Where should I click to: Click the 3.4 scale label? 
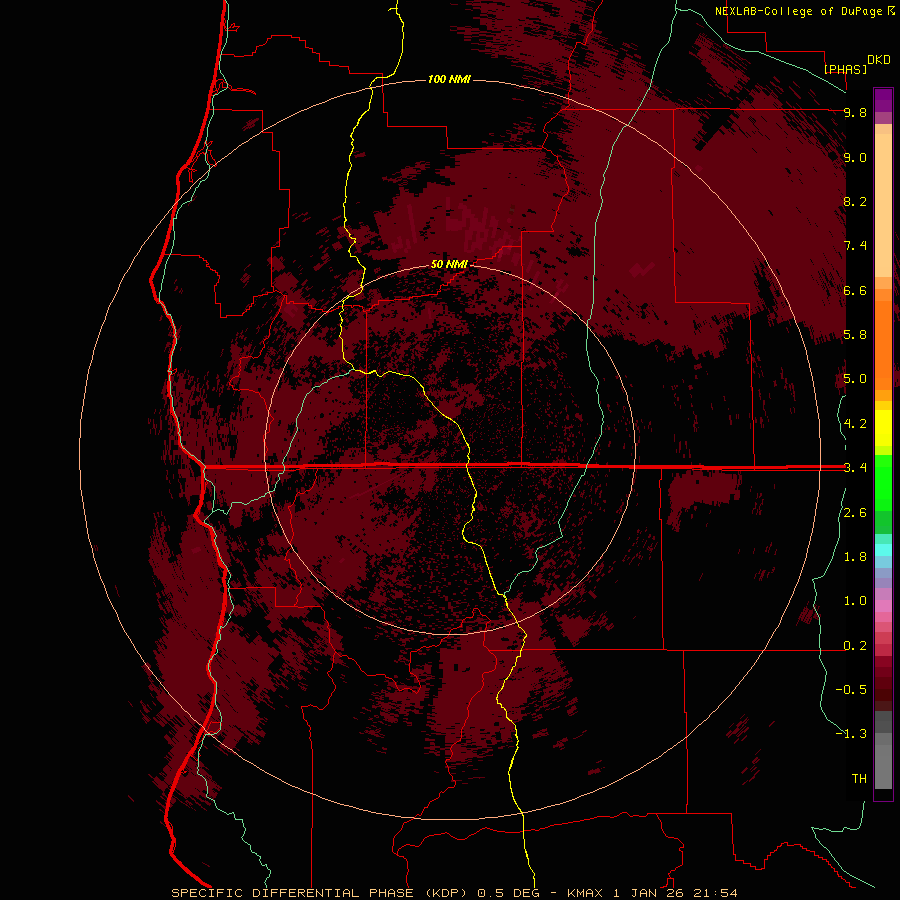click(x=855, y=468)
